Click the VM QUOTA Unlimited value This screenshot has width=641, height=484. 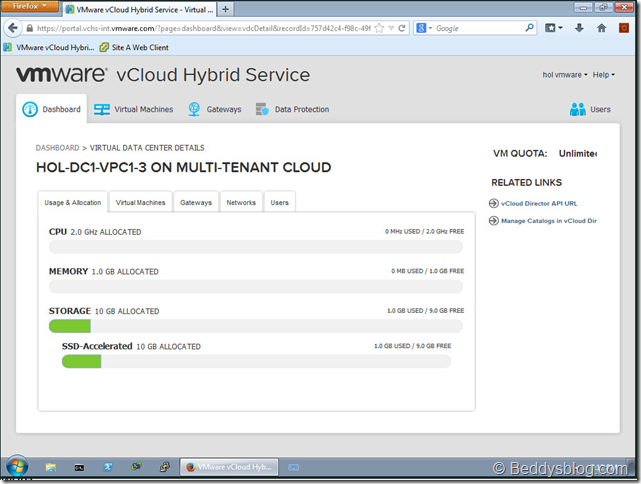[578, 154]
